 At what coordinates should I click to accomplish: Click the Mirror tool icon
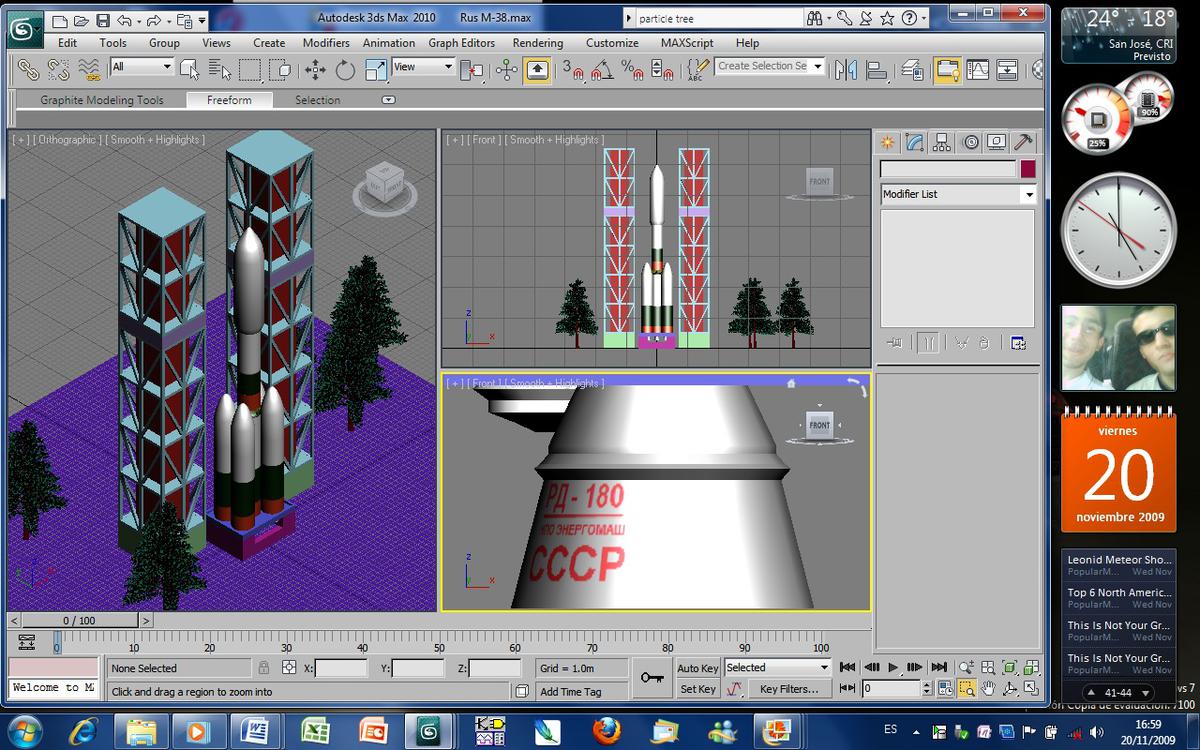846,69
